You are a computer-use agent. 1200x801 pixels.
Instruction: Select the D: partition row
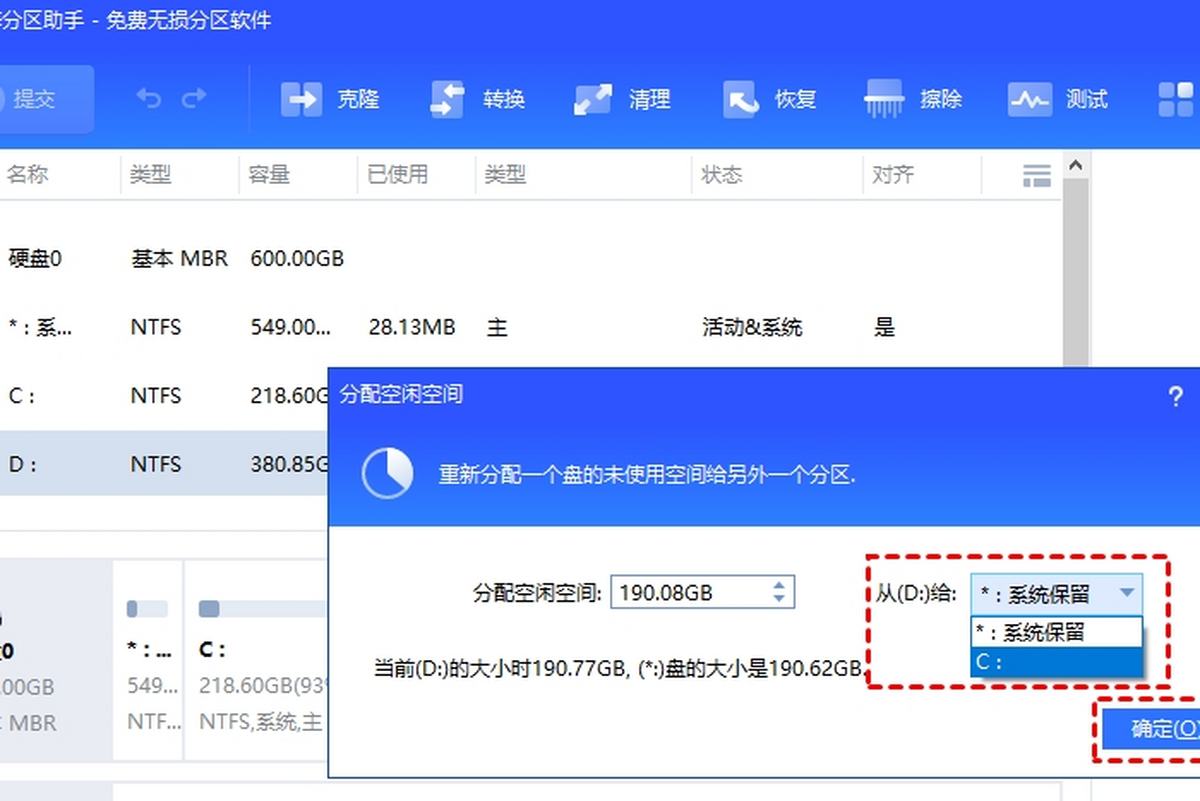164,464
